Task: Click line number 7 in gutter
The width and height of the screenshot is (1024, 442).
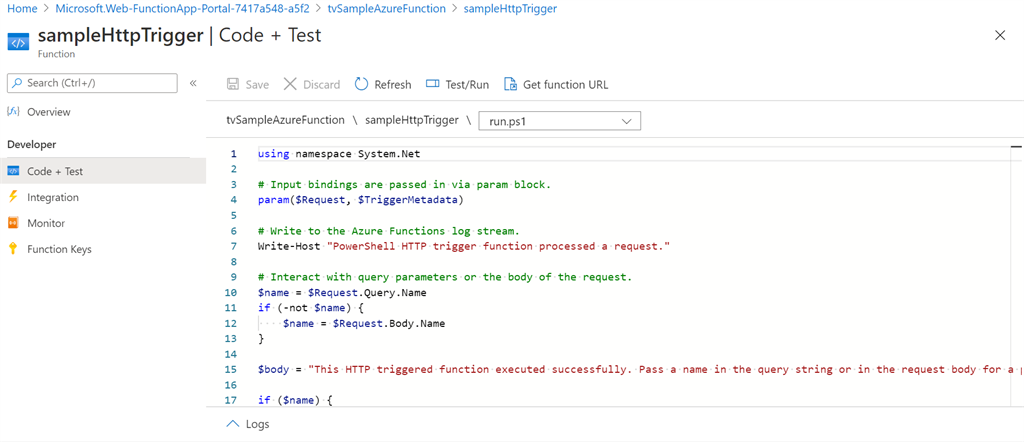Action: tap(233, 246)
